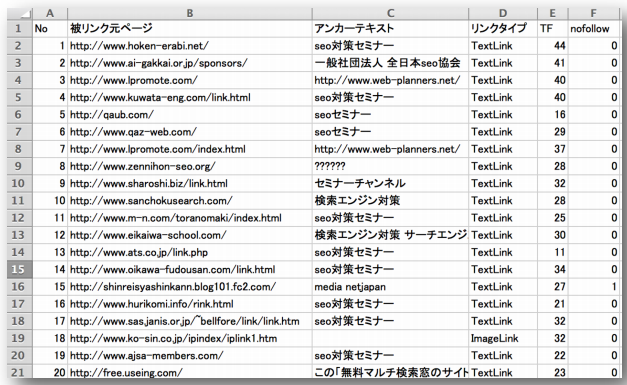
Task: Click the 'リンクタイプ' header cell
Action: click(x=503, y=28)
